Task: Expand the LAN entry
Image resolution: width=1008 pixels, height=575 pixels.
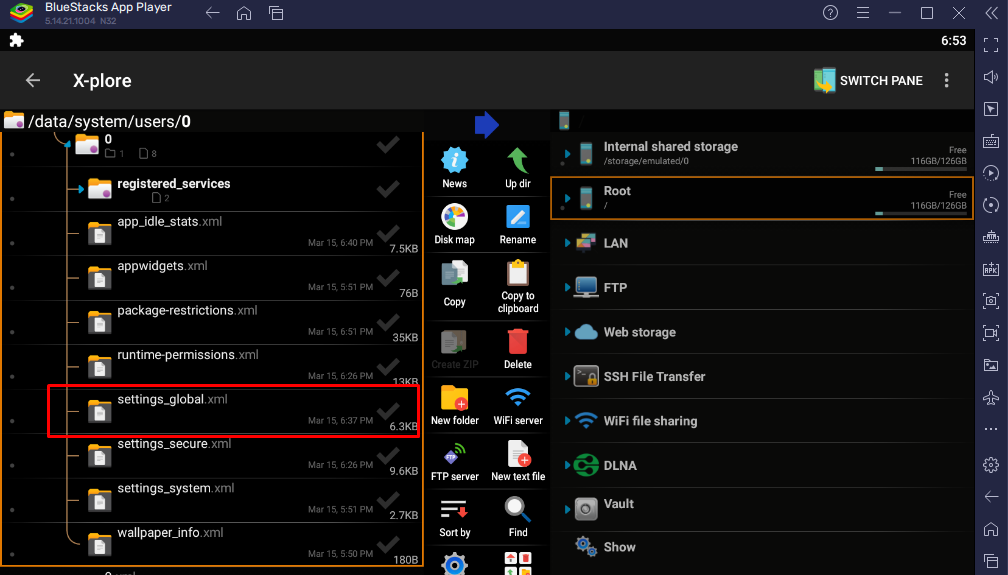Action: 567,242
